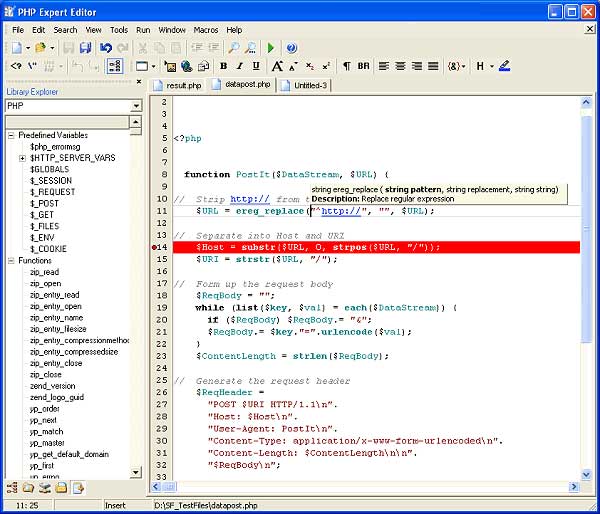Viewport: 600px width, 514px height.
Task: Click the form window icon
Action: coord(142,66)
